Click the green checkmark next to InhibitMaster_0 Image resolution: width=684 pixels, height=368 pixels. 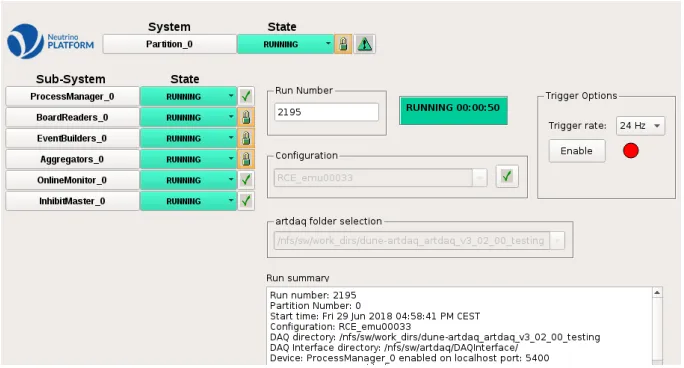pos(246,201)
